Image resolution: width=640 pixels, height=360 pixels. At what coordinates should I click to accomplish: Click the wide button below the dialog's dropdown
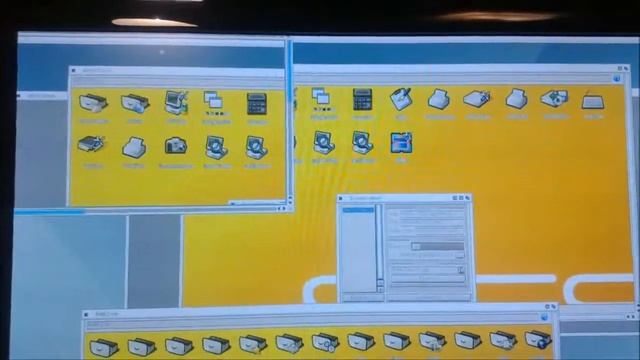tap(428, 279)
